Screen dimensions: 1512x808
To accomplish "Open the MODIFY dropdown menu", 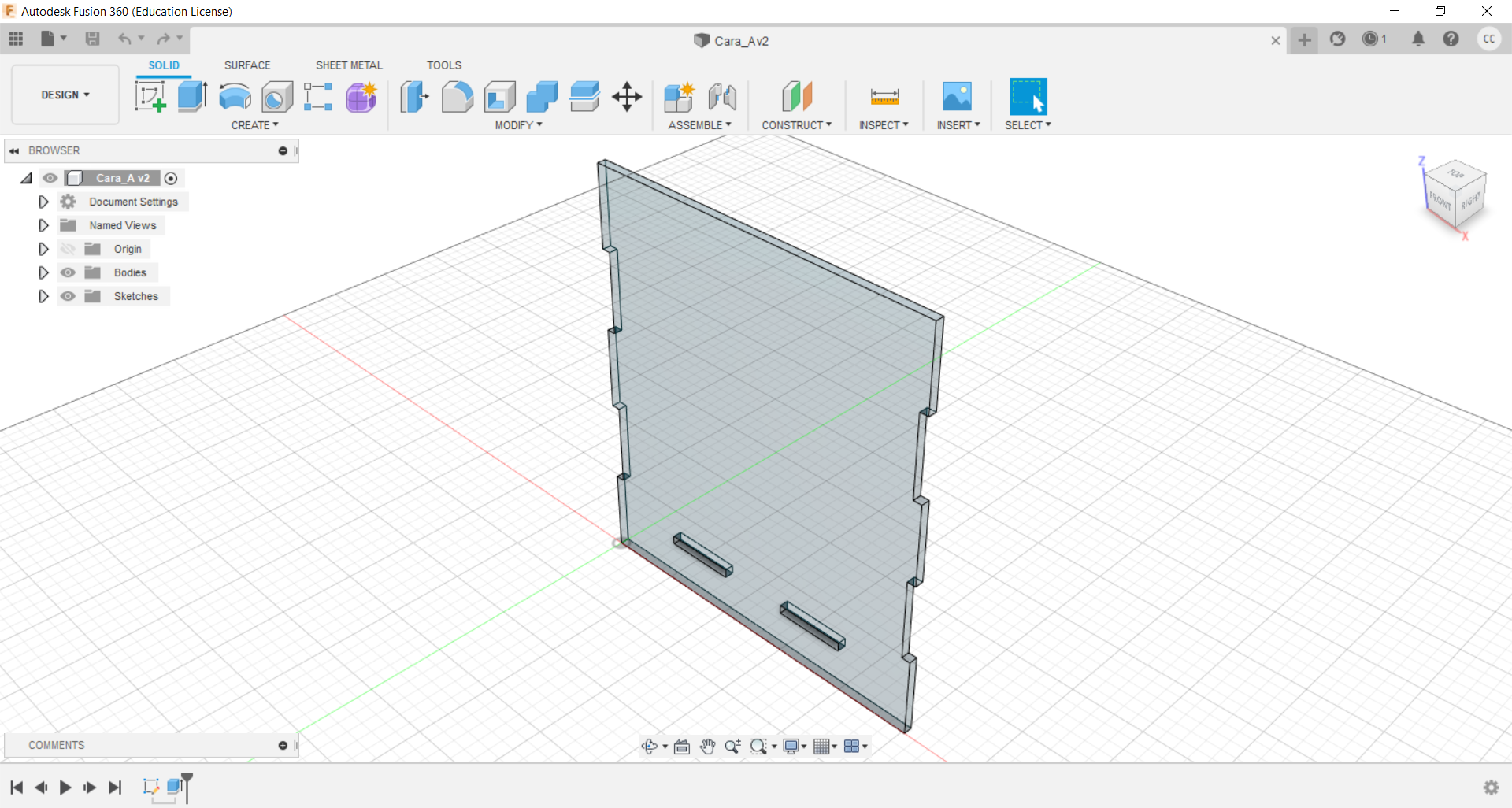I will coord(518,125).
